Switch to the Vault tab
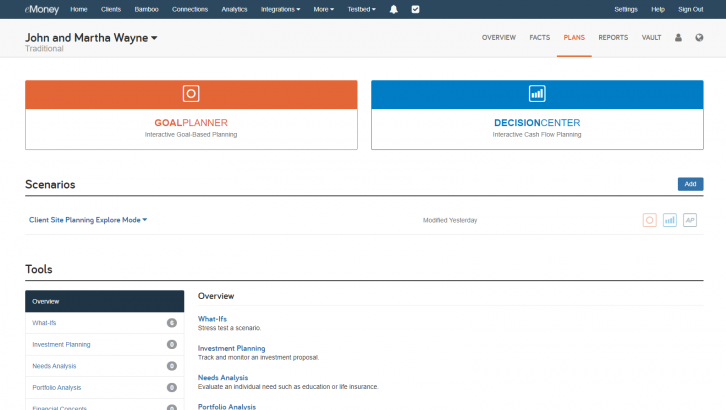This screenshot has height=410, width=726. (651, 37)
